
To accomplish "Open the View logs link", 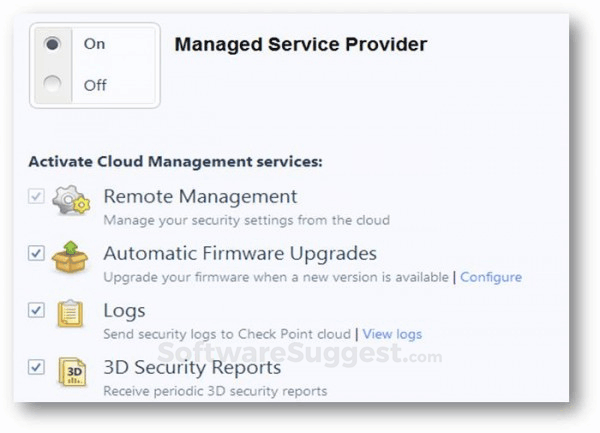I will pyautogui.click(x=392, y=334).
